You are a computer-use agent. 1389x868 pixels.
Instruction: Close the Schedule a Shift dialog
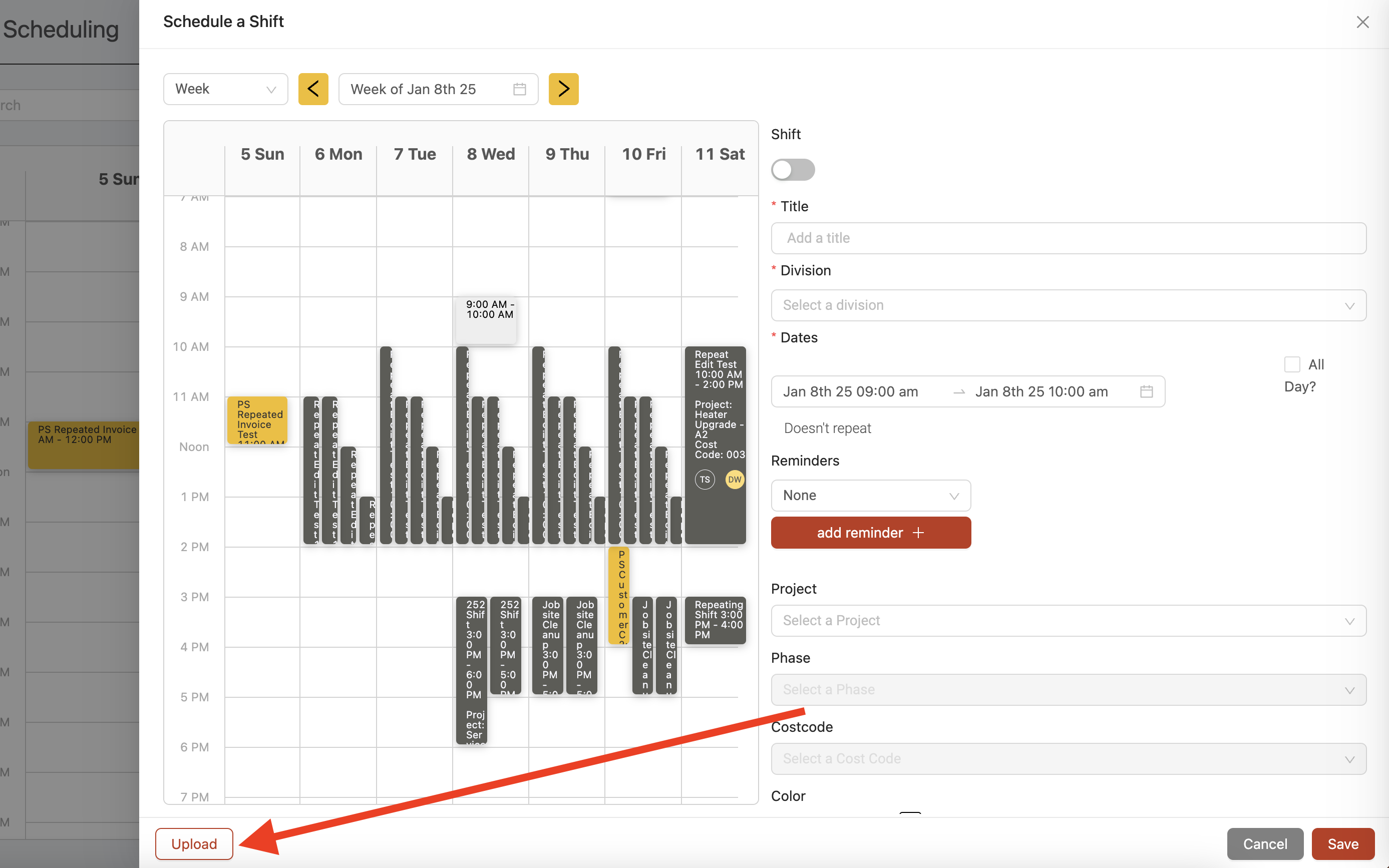click(1362, 23)
